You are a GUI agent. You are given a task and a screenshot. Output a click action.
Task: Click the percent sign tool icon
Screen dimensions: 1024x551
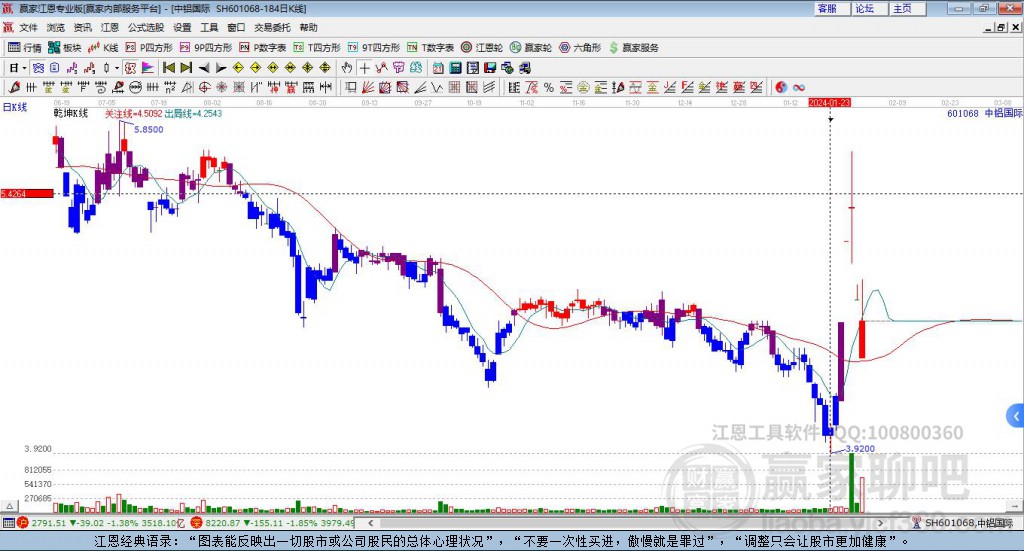(549, 87)
